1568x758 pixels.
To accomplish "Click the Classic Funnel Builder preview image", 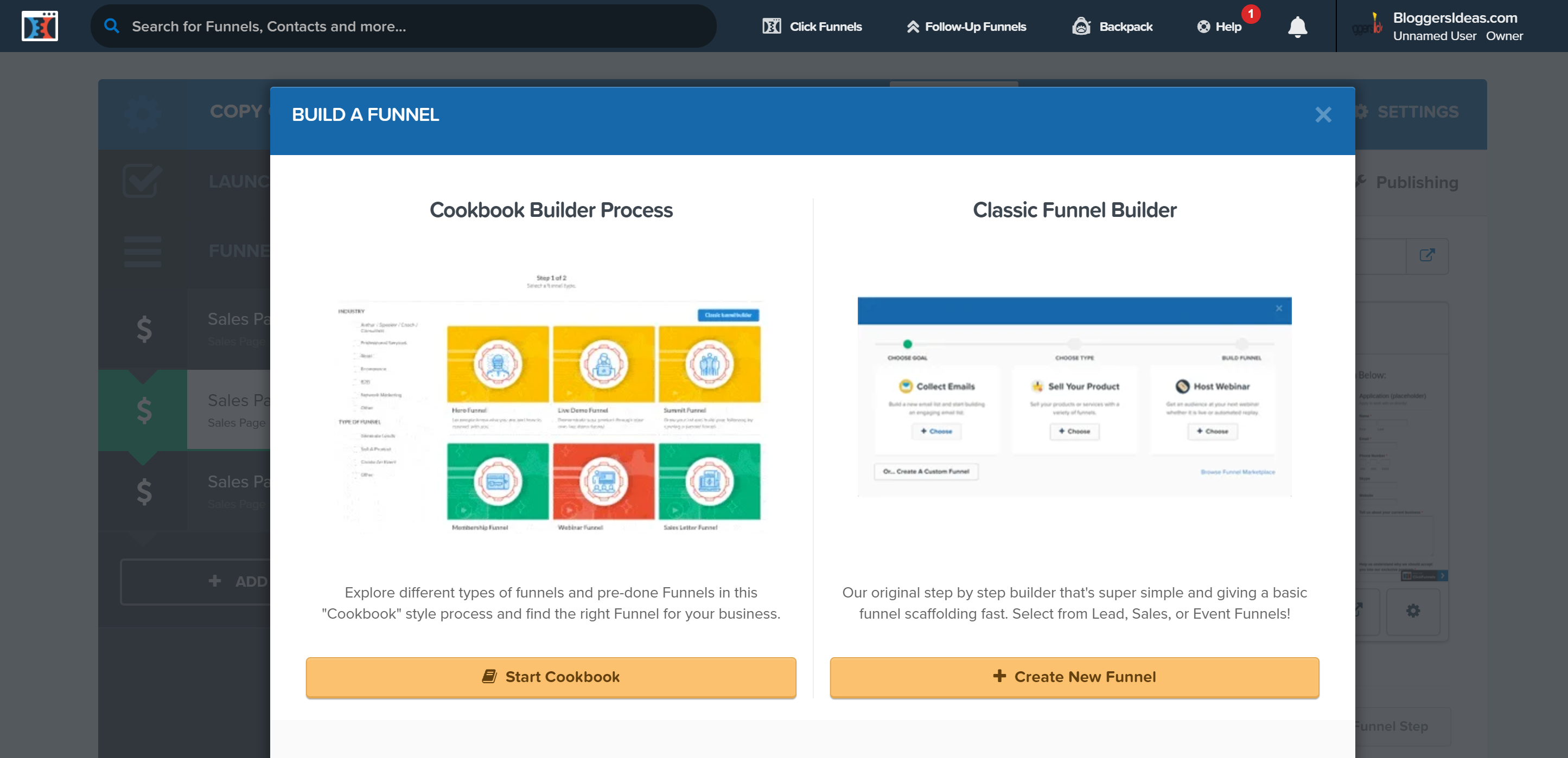I will 1074,397.
